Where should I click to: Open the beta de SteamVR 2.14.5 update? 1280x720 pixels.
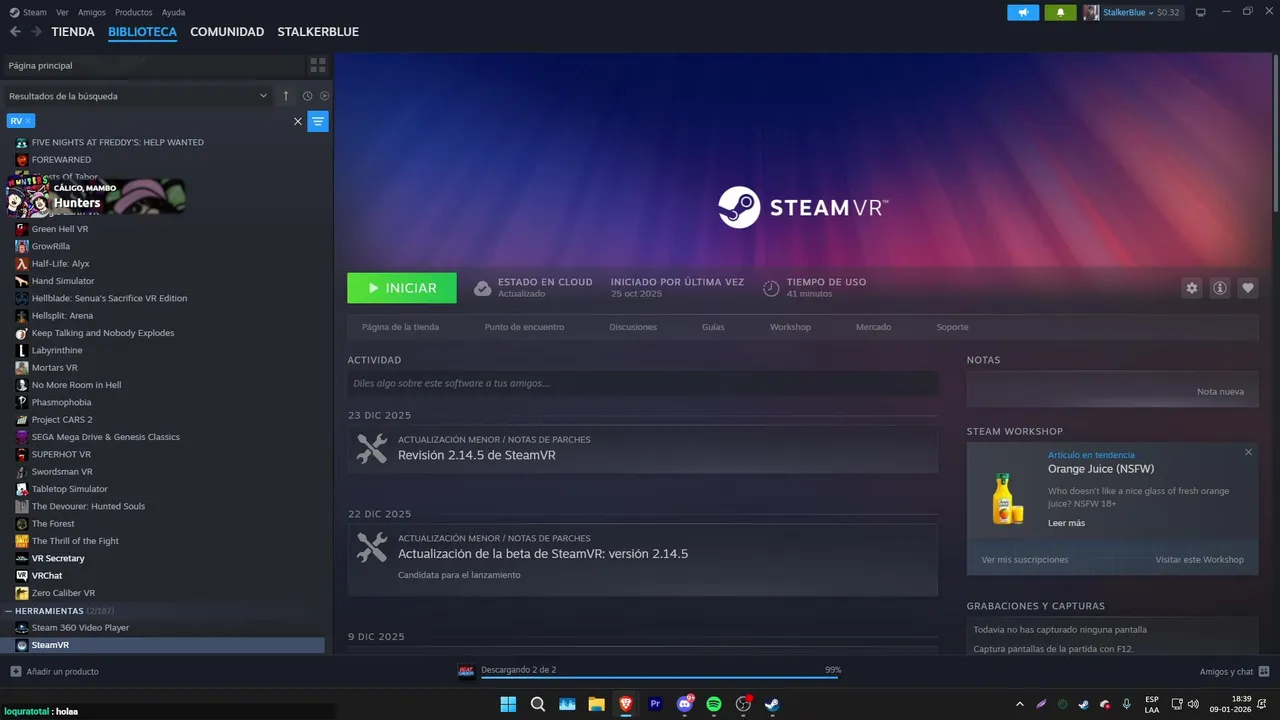coord(643,559)
